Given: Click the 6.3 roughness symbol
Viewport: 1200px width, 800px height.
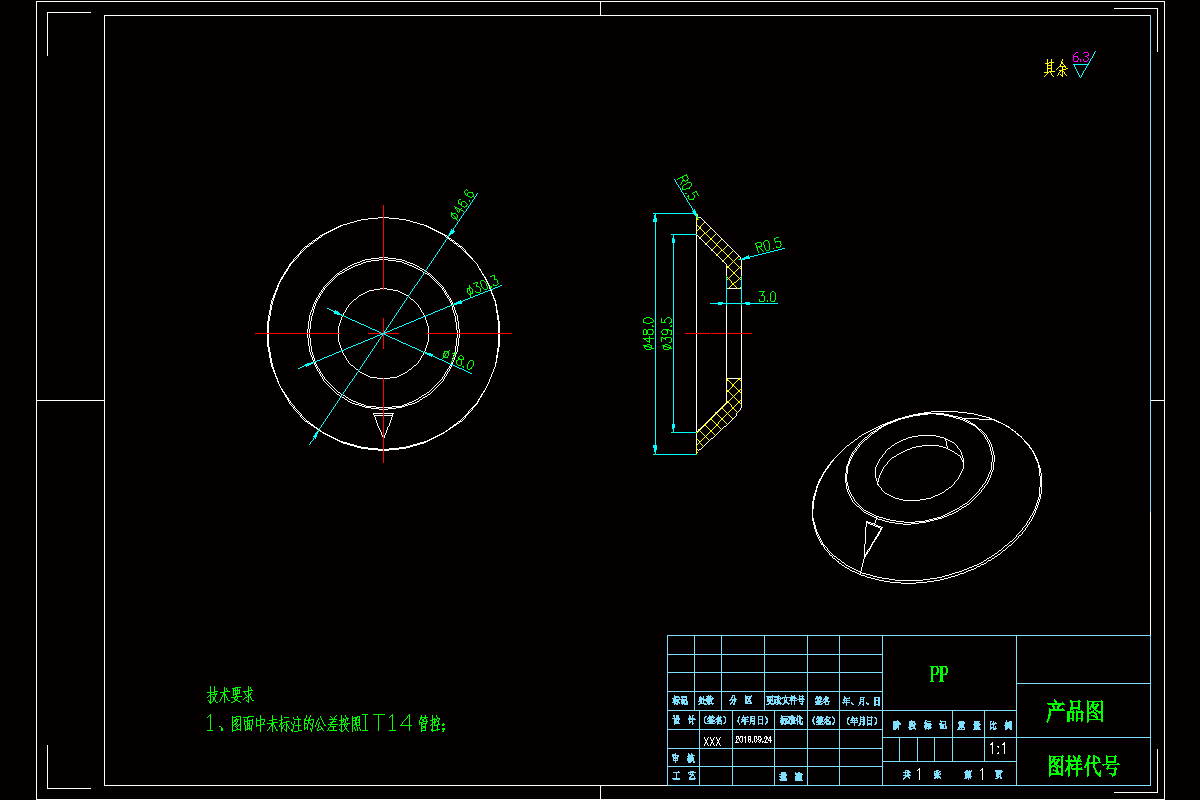Looking at the screenshot, I should pos(1083,65).
